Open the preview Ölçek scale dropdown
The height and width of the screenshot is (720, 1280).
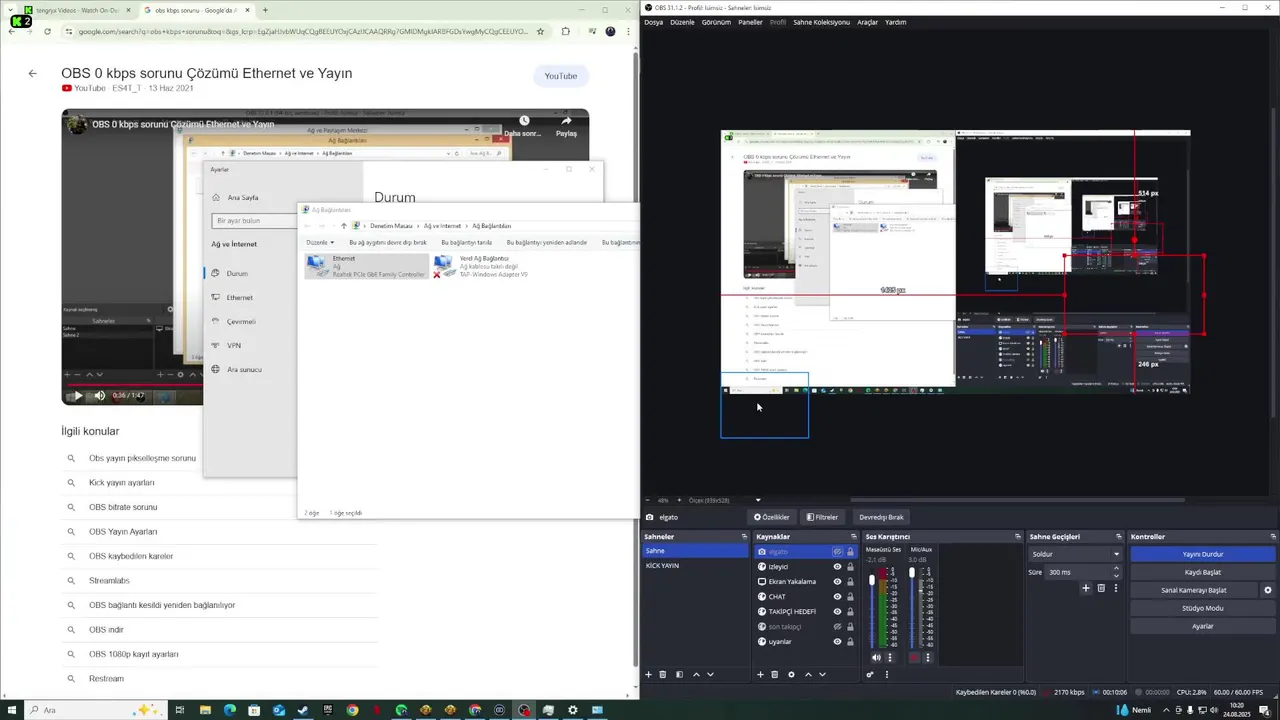pos(757,500)
